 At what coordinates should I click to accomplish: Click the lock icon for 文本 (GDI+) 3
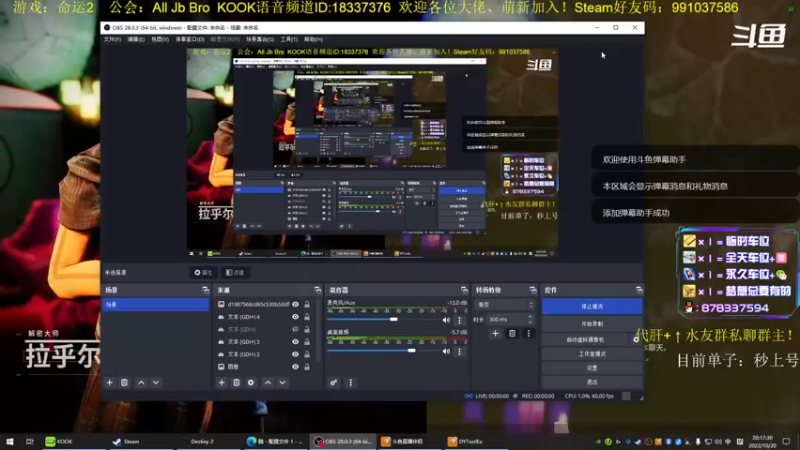click(x=307, y=342)
